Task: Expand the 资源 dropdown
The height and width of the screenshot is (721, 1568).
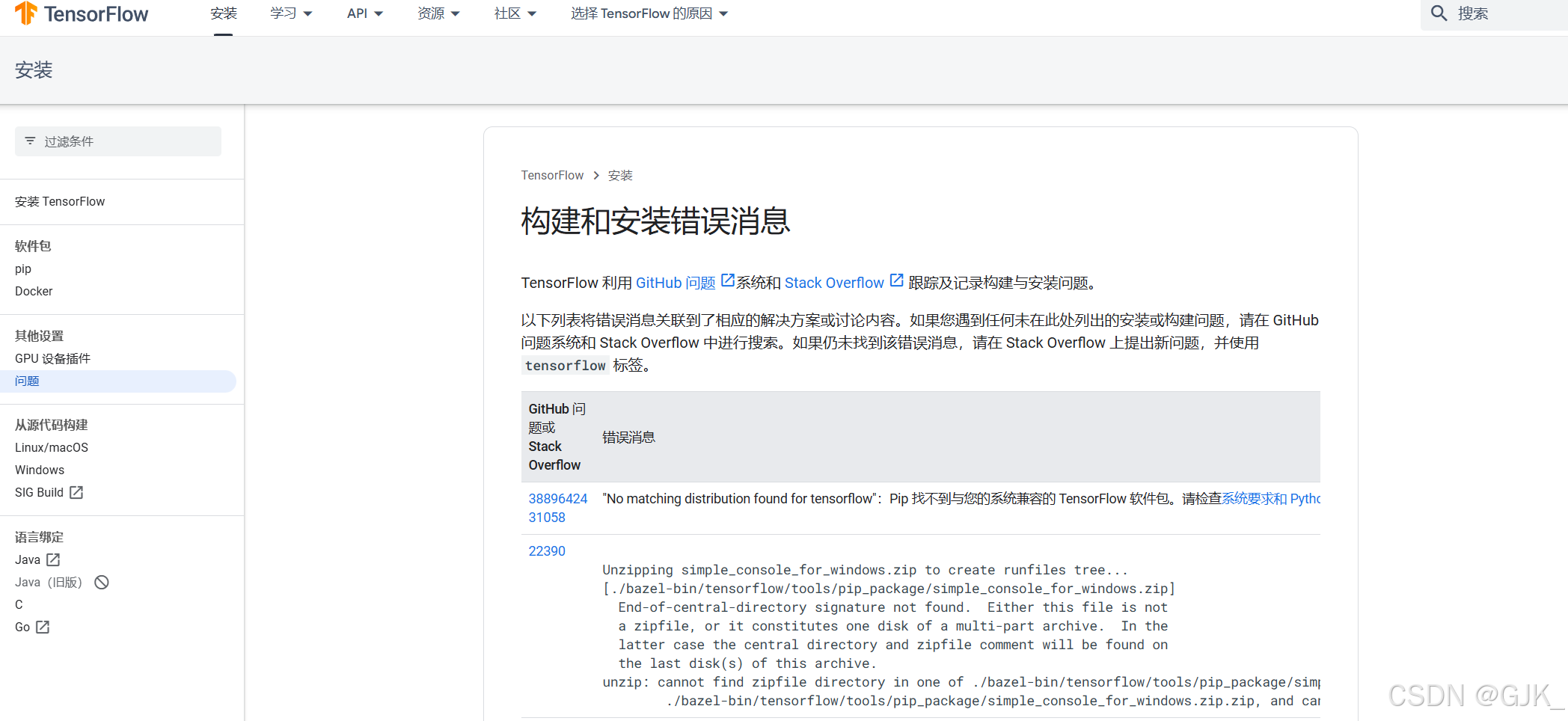Action: pyautogui.click(x=439, y=13)
